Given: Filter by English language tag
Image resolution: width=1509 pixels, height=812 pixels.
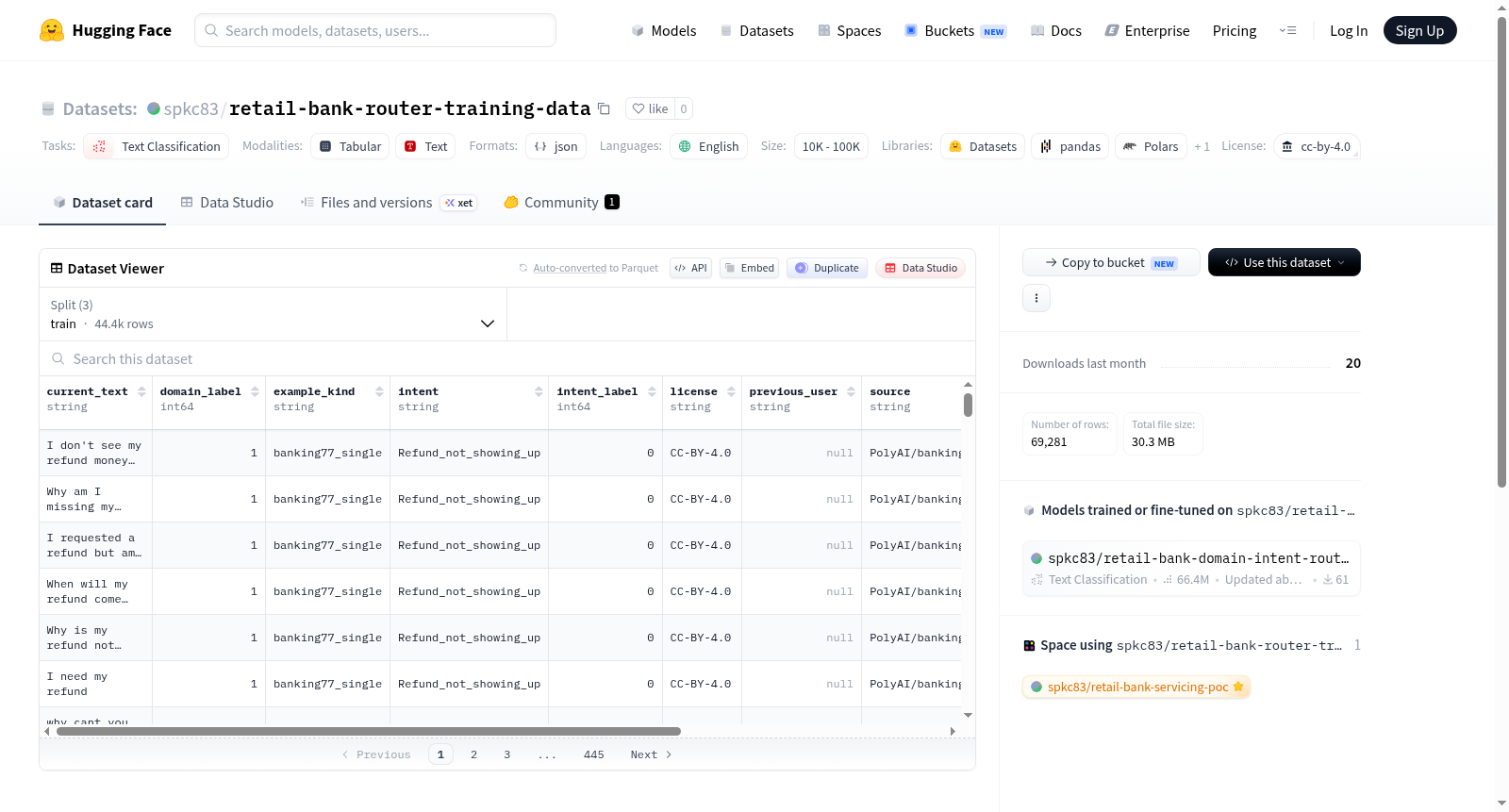Looking at the screenshot, I should tap(708, 146).
